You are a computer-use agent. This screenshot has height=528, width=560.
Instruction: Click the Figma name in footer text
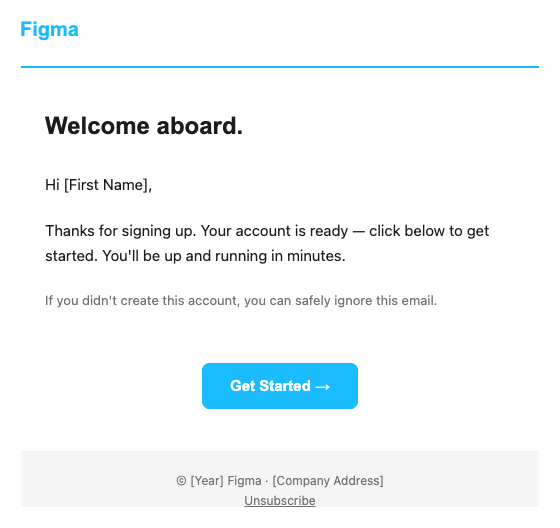[x=244, y=481]
